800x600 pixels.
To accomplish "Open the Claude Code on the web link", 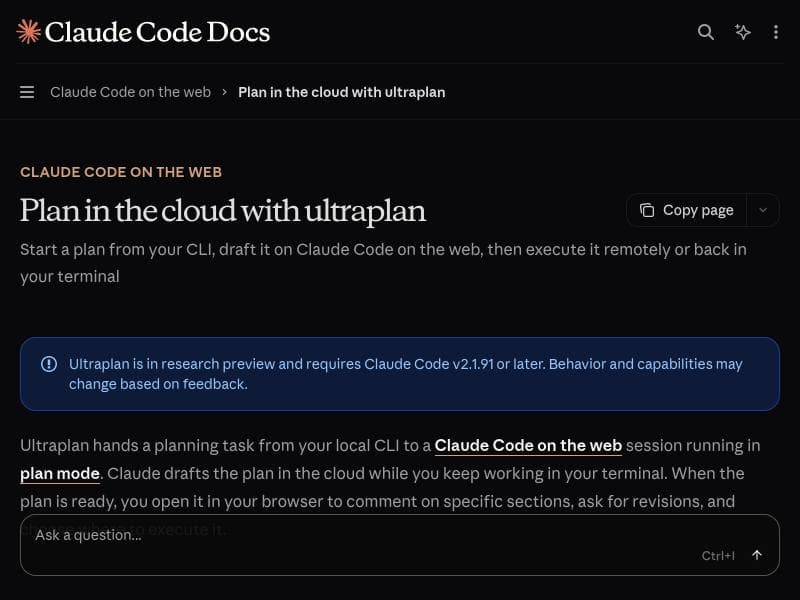I will (x=528, y=445).
